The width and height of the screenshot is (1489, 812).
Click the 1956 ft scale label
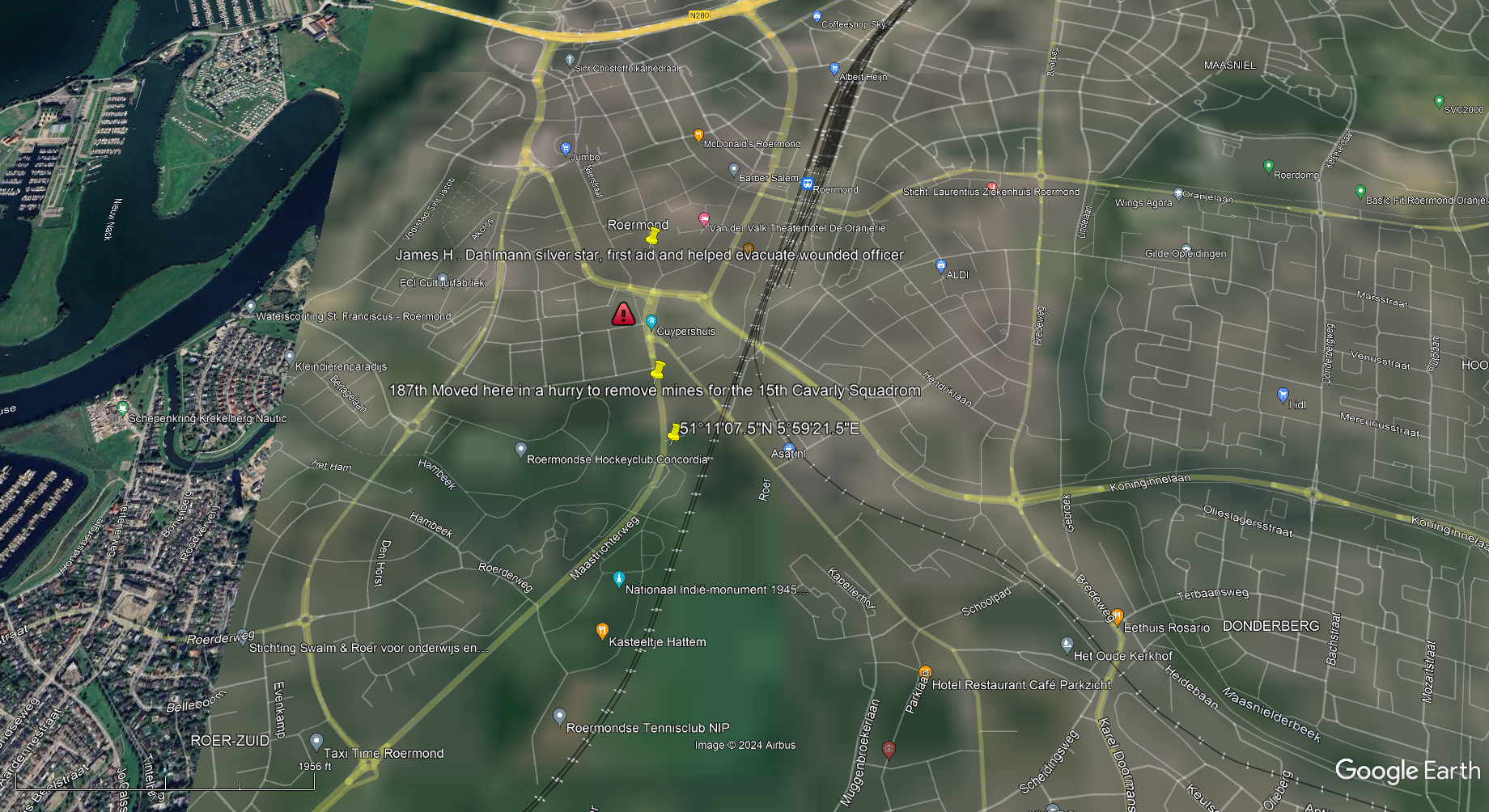point(315,767)
